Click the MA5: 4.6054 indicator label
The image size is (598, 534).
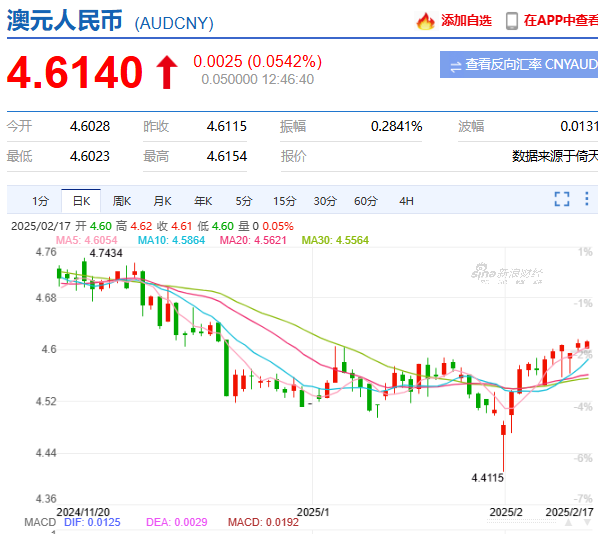click(x=87, y=240)
